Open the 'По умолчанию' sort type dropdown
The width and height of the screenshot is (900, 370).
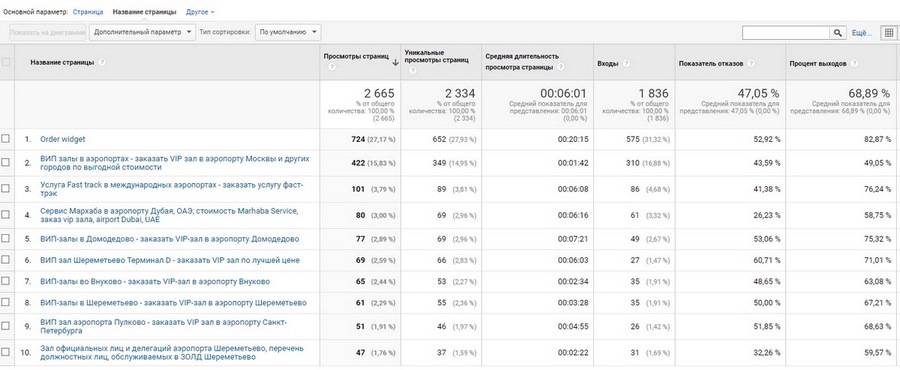(x=288, y=33)
